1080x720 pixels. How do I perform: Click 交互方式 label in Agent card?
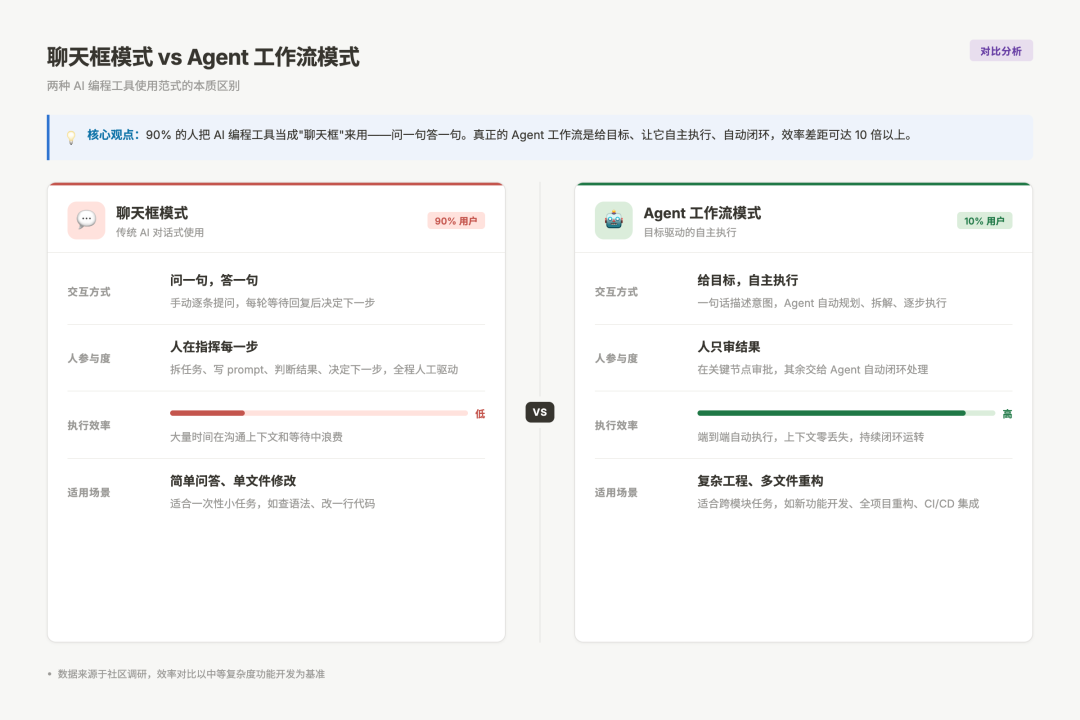tap(616, 291)
